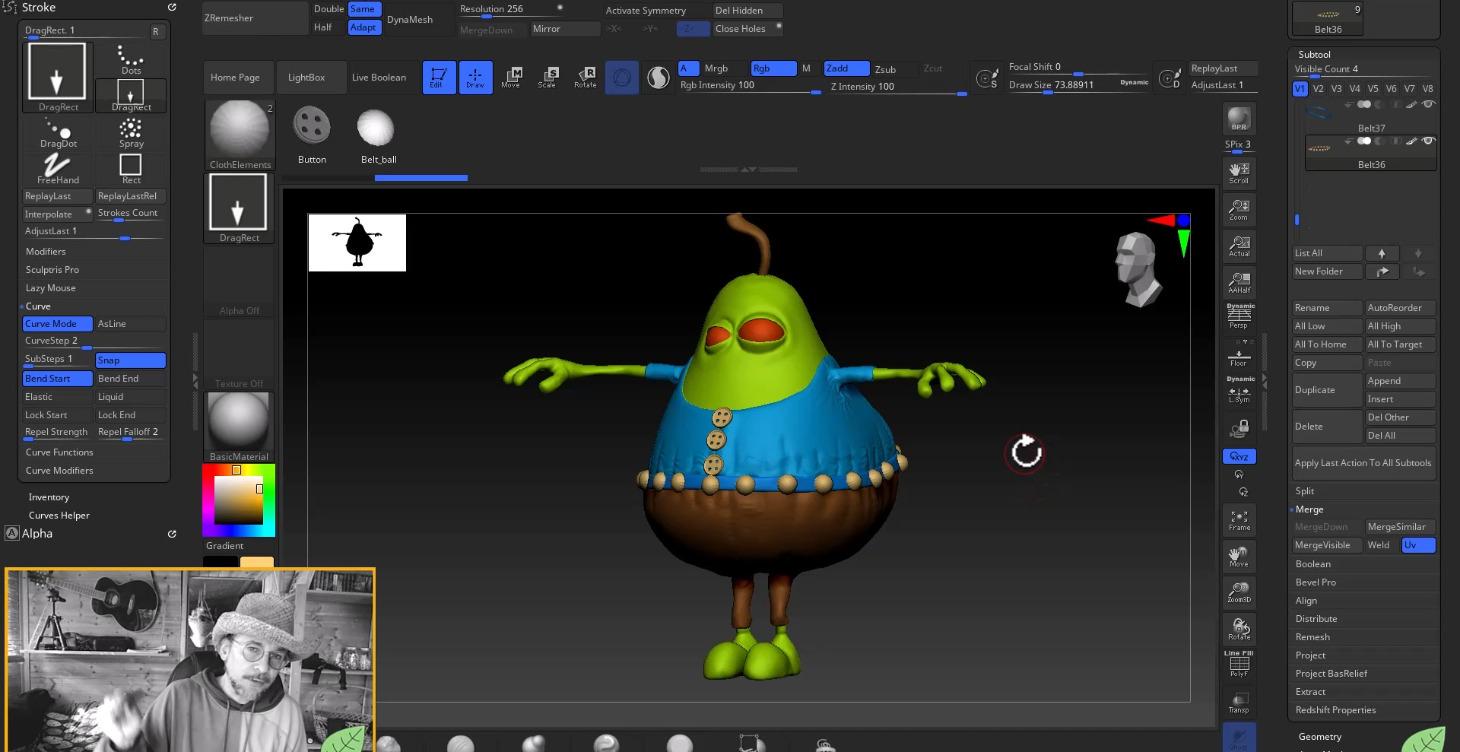Switch to subtool view tab V3

pyautogui.click(x=1337, y=88)
